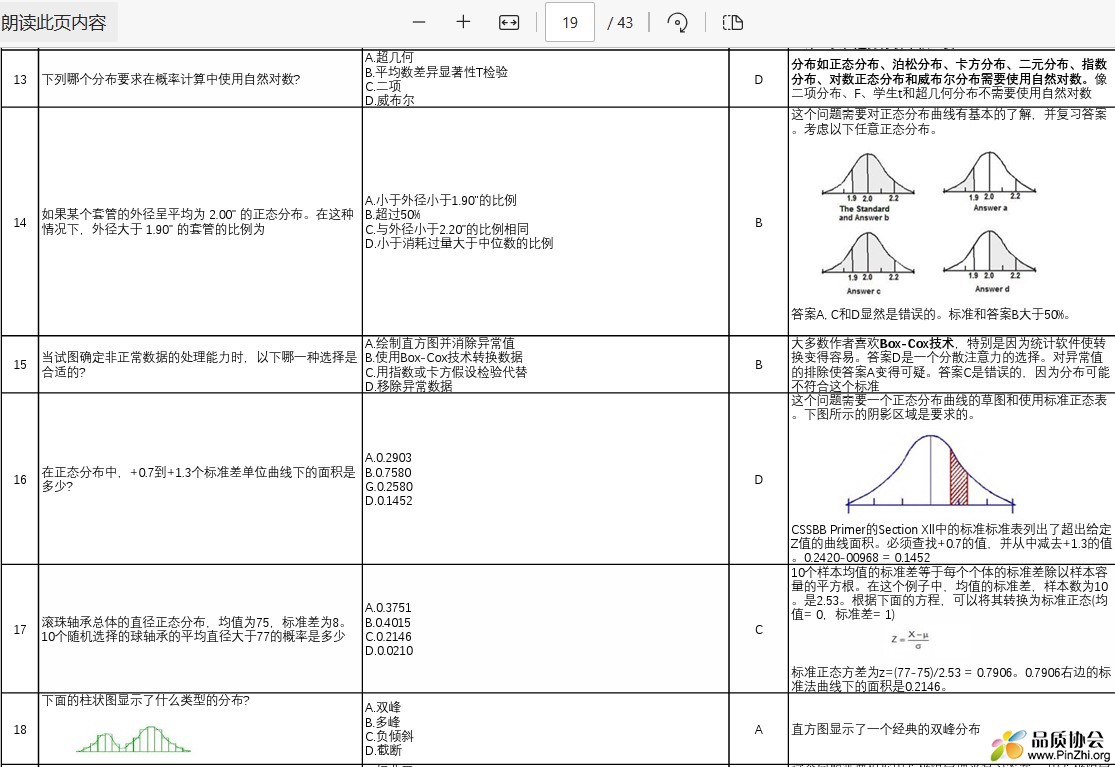Click answer 'A' in row 18
The width and height of the screenshot is (1115, 767).
point(758,730)
